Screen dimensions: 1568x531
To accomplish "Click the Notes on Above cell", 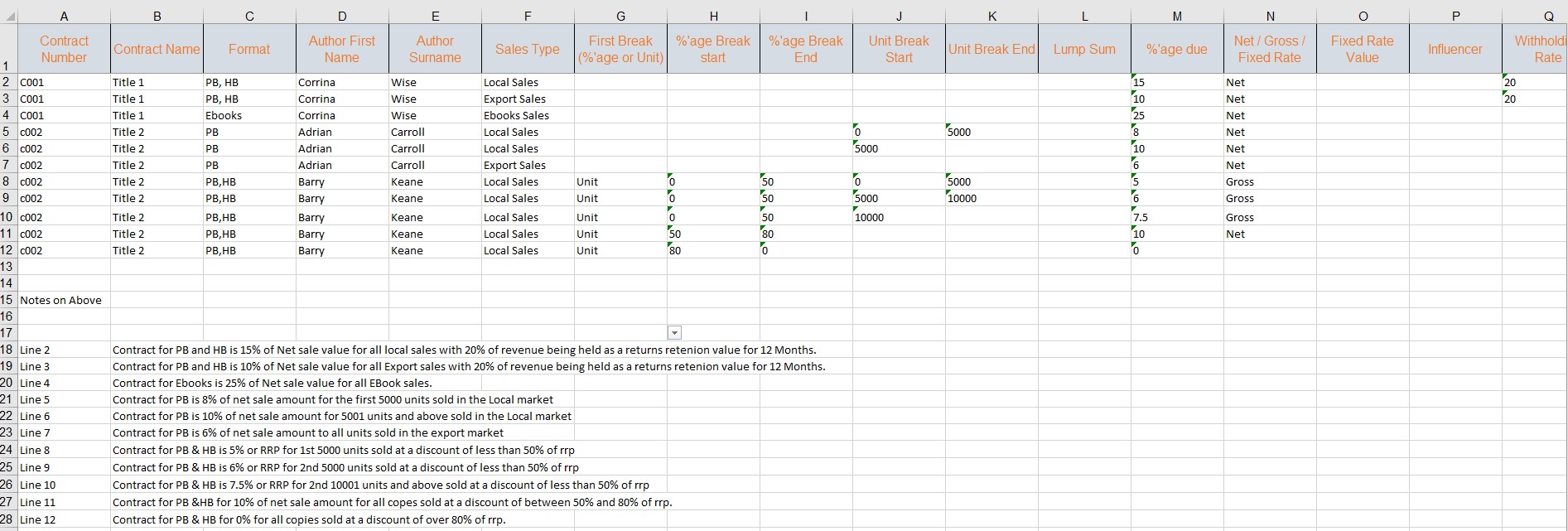I will point(61,300).
